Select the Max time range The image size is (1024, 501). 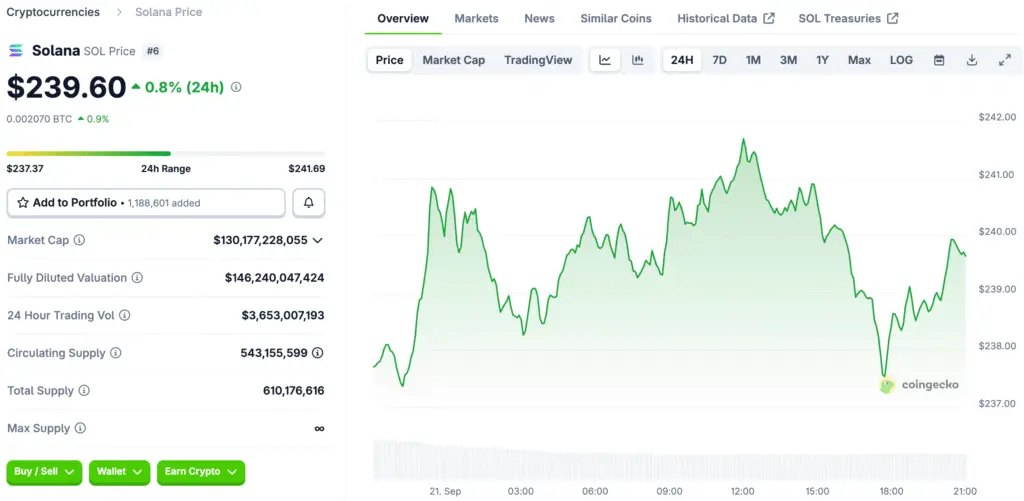coord(859,60)
